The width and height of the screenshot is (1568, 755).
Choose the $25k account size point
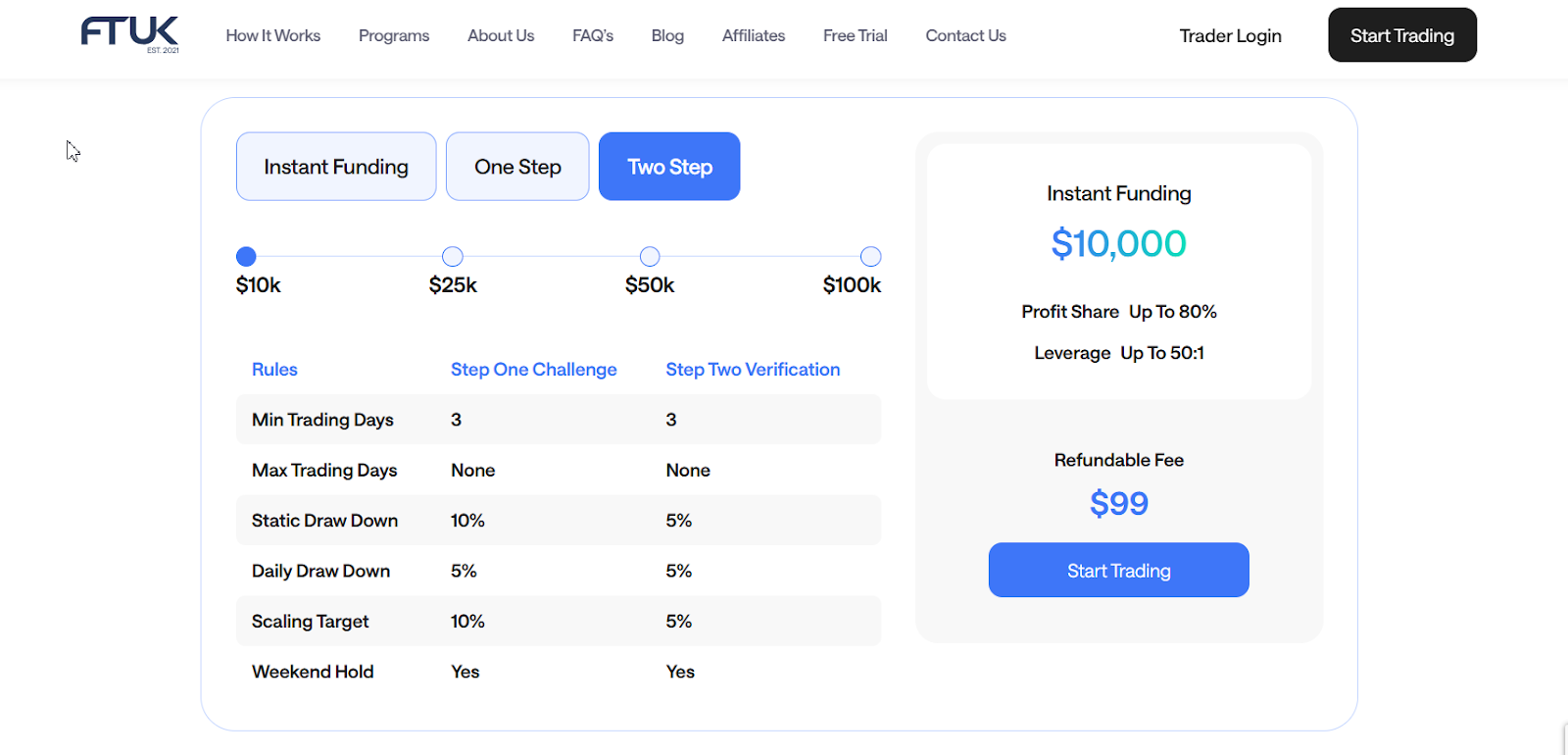click(x=453, y=257)
